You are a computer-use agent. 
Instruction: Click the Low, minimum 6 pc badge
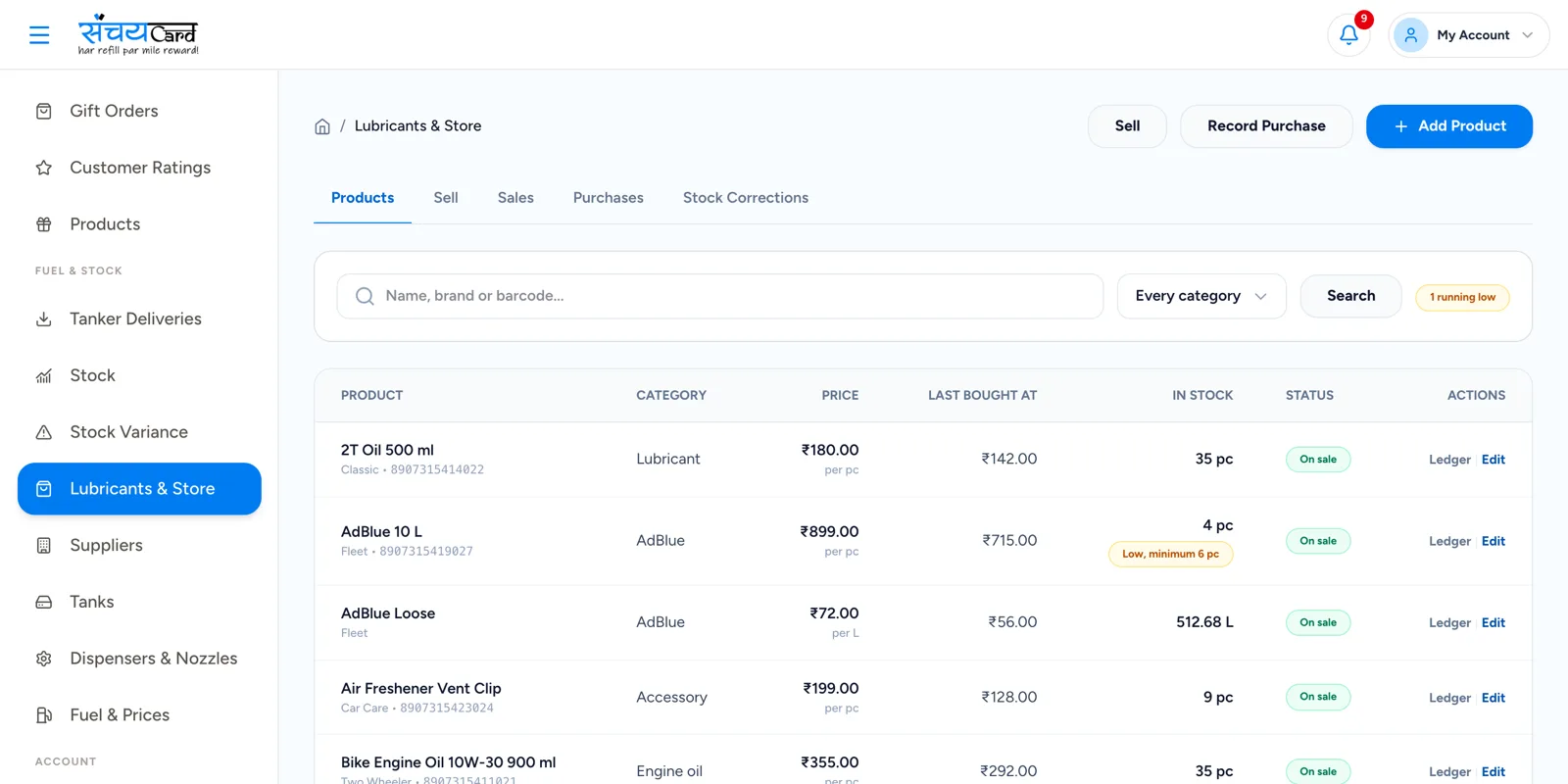point(1170,554)
